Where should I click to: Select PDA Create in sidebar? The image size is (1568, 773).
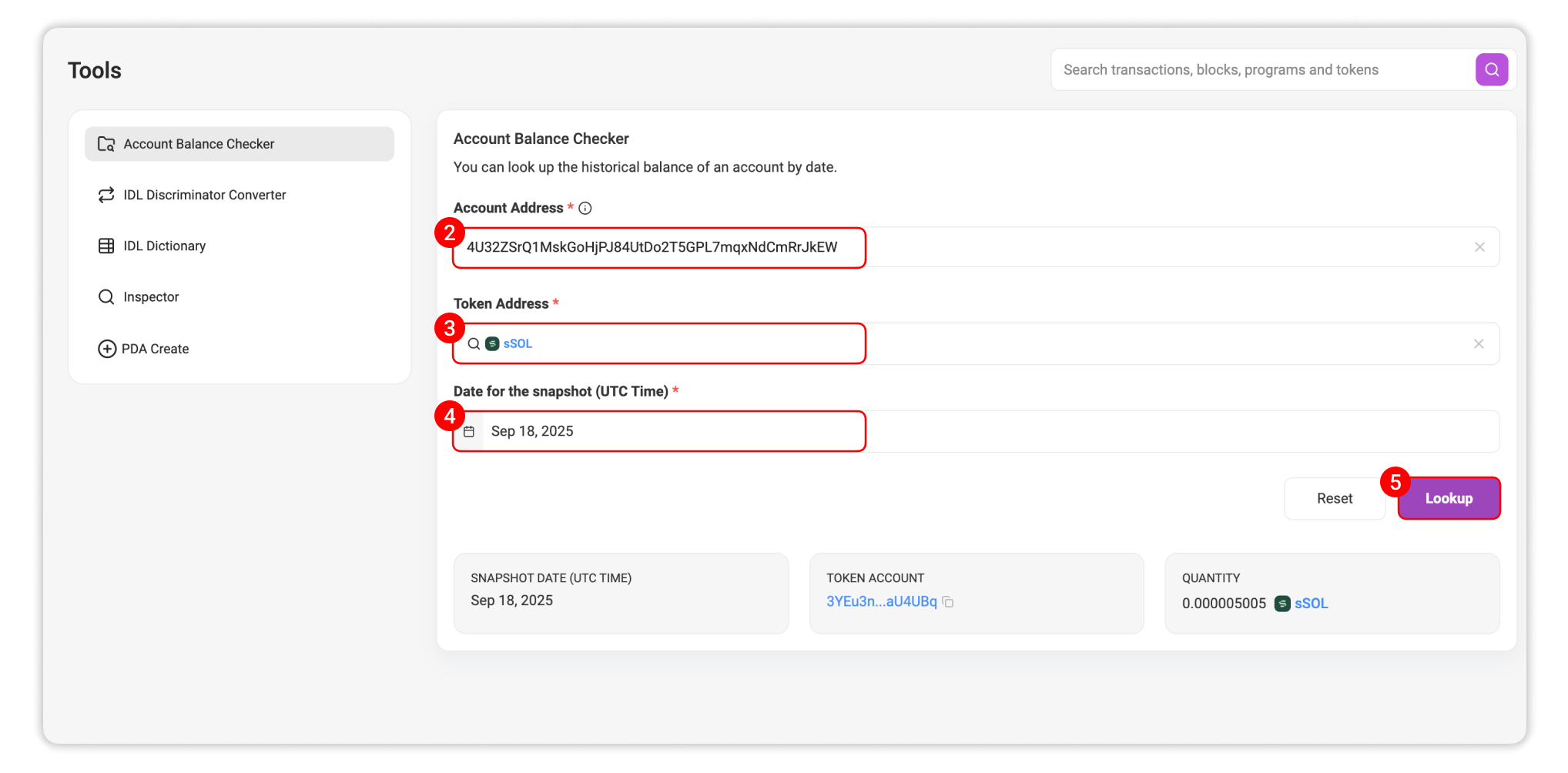[155, 349]
